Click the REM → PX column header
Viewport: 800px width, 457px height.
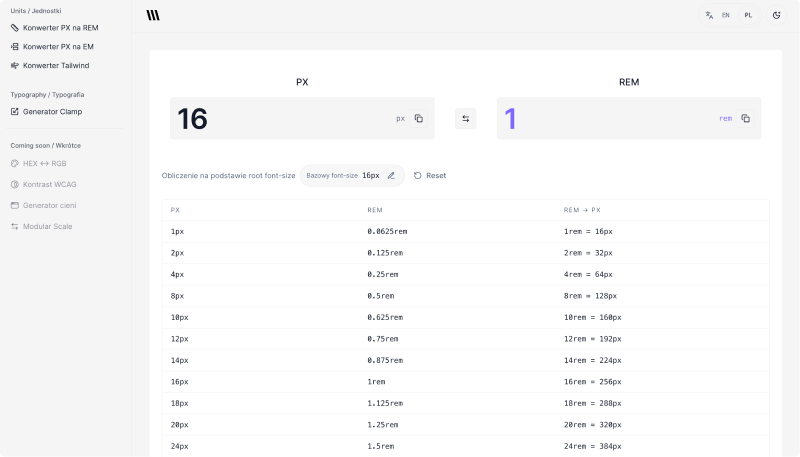[582, 210]
